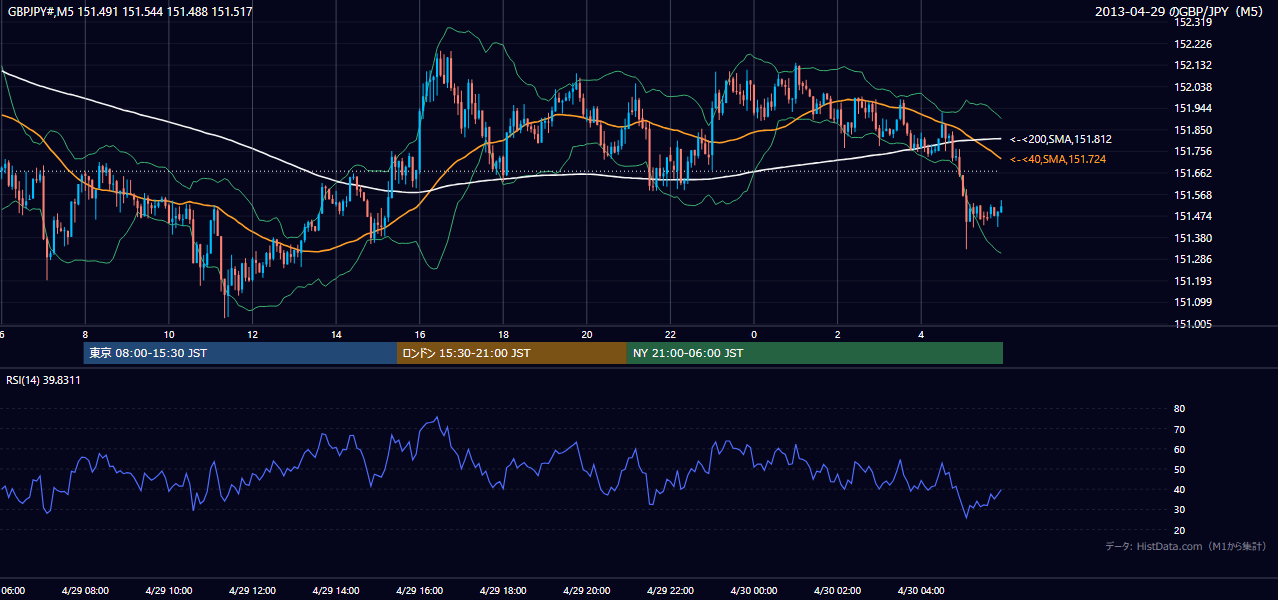Click the hour label 2 on chart time axis
This screenshot has height=600, width=1278.
click(x=838, y=334)
